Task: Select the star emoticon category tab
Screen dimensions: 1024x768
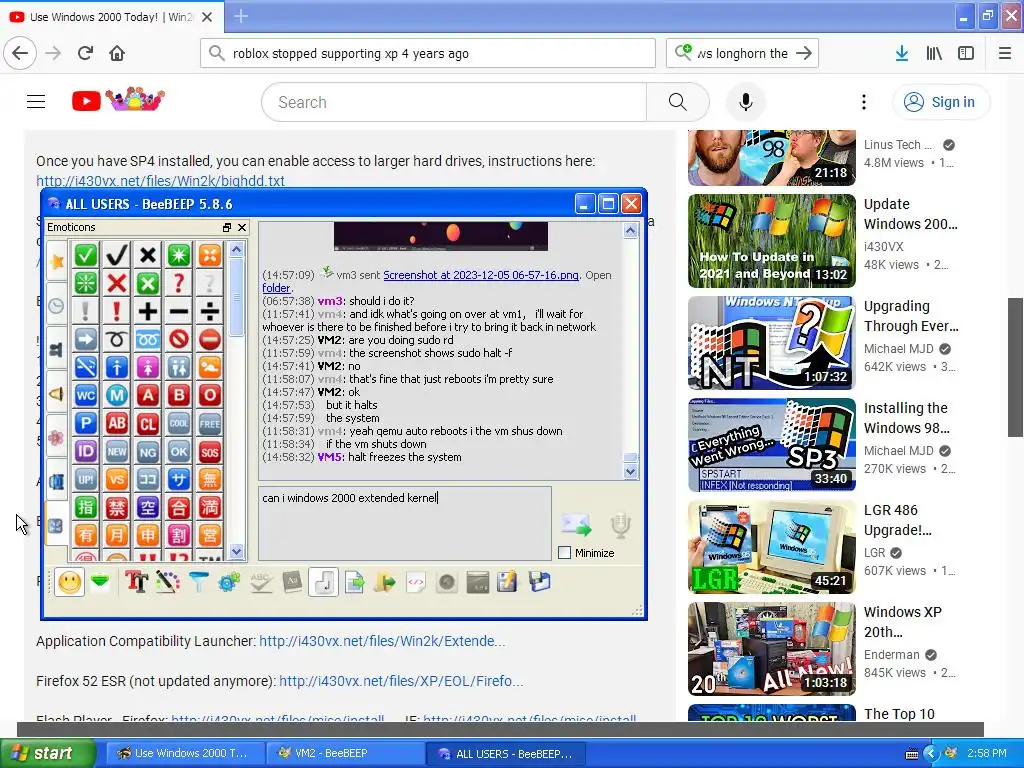Action: (x=57, y=261)
